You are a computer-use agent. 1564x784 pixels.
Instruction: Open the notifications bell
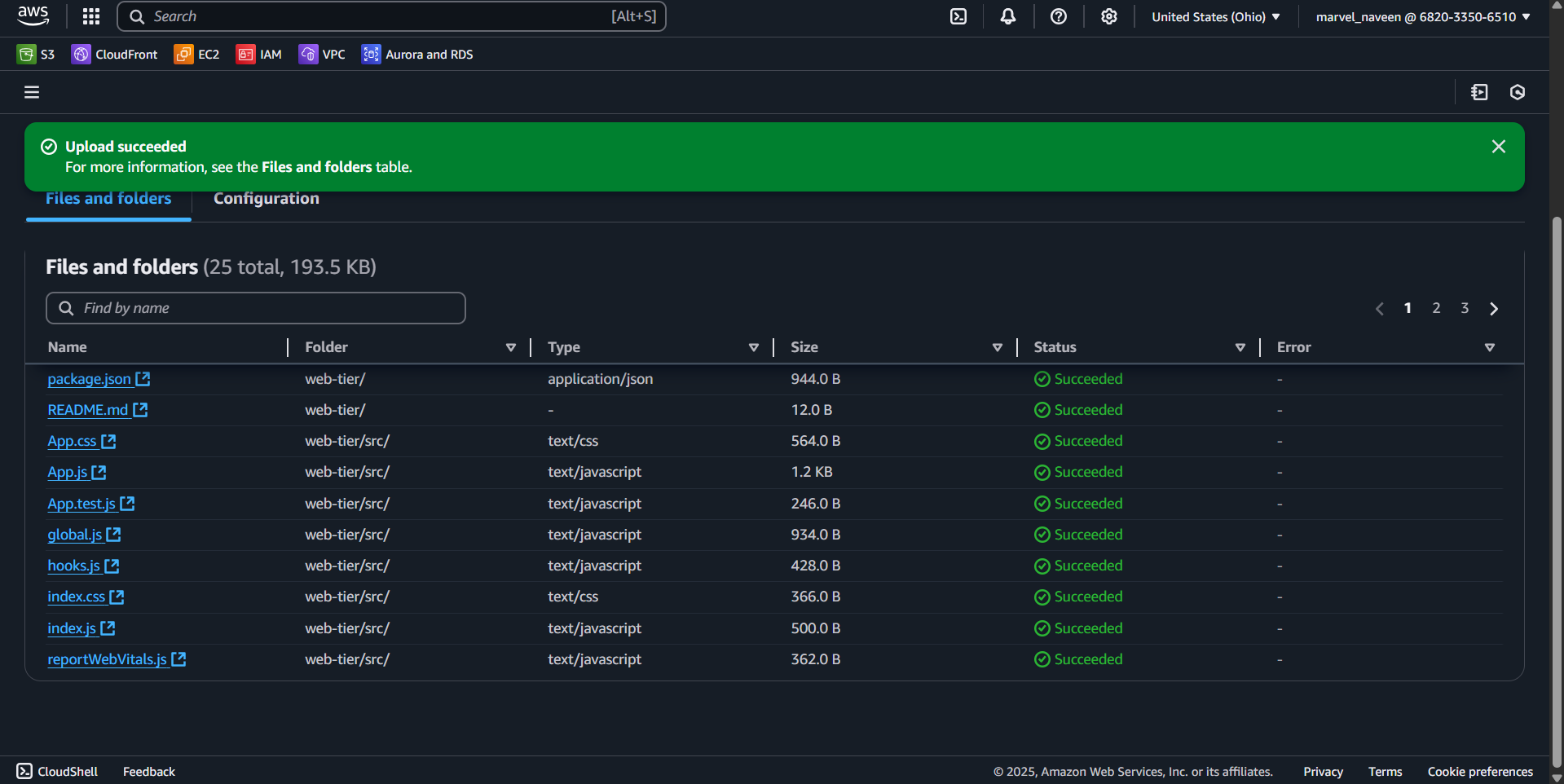point(1008,16)
